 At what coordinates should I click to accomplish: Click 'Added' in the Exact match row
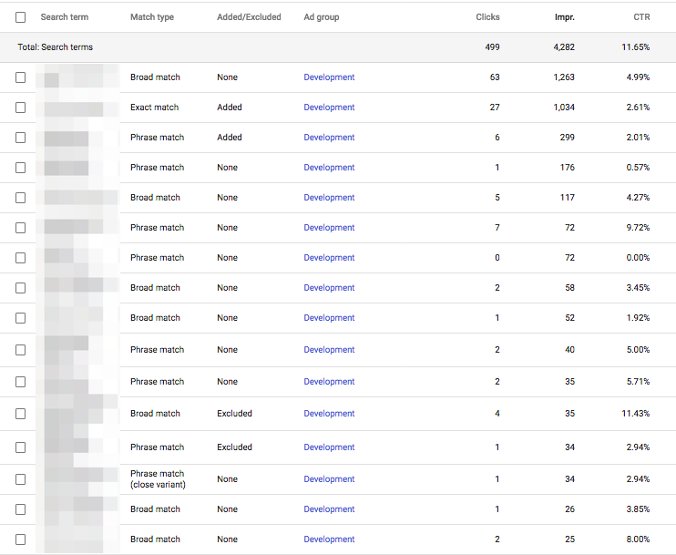[x=229, y=107]
